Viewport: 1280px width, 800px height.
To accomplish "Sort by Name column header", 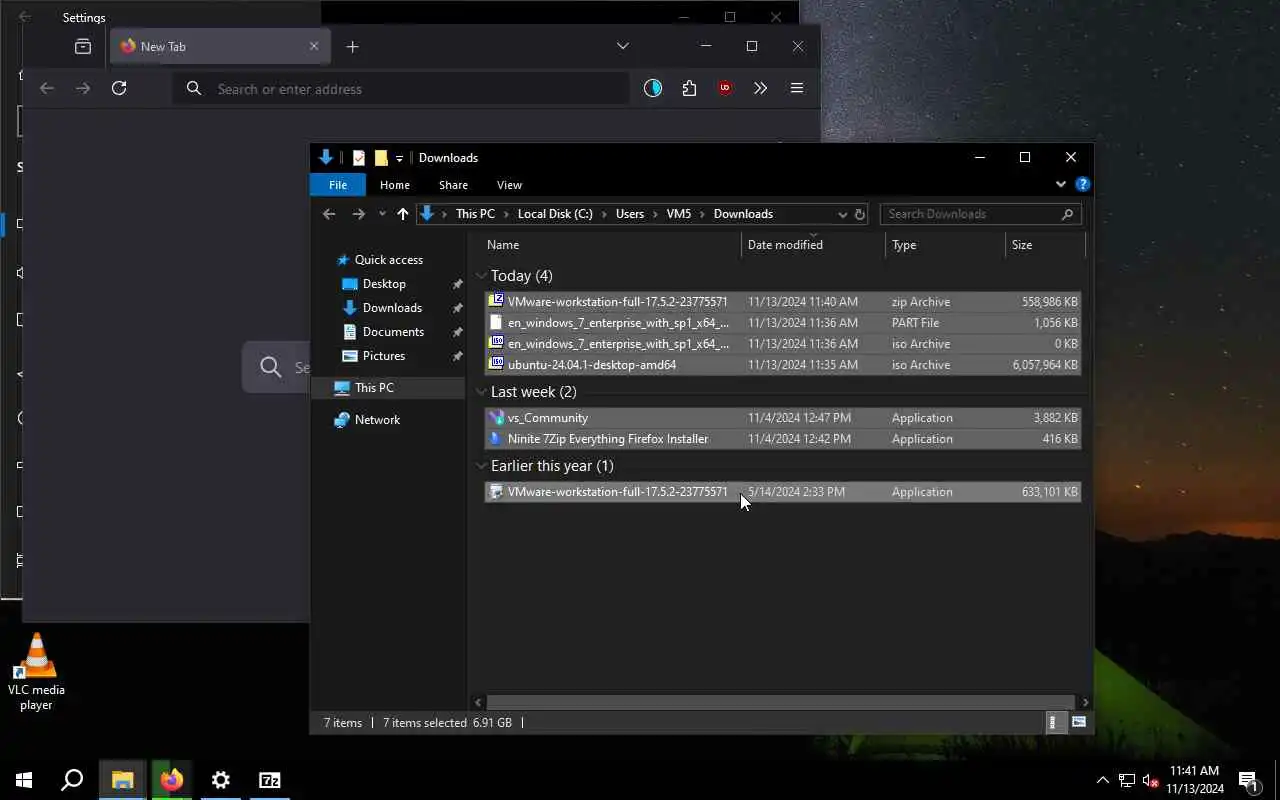I will pyautogui.click(x=612, y=245).
